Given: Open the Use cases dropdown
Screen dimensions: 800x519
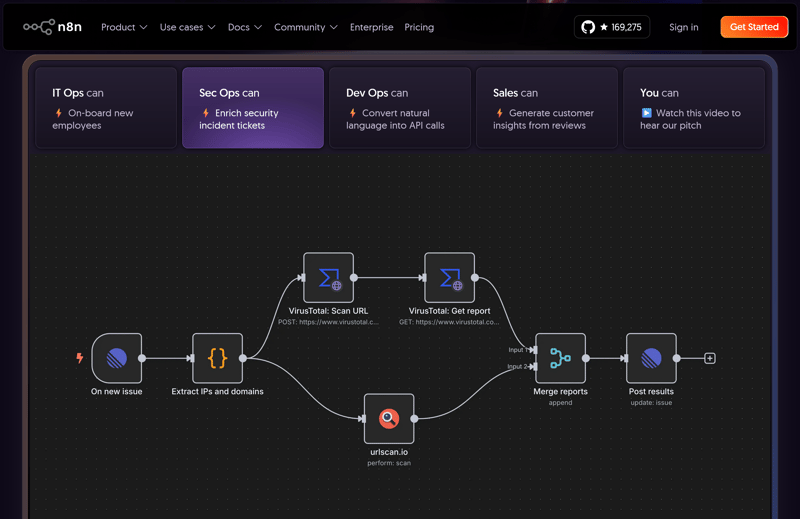Looking at the screenshot, I should tap(187, 27).
